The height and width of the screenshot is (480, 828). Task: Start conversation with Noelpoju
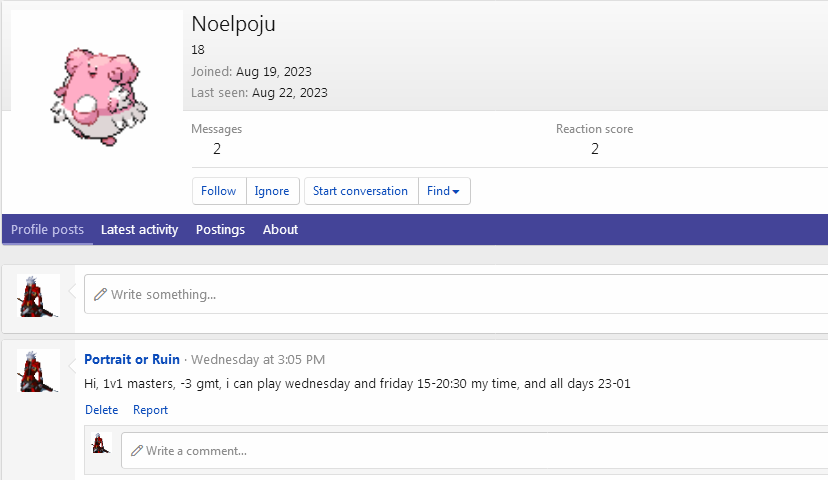[x=360, y=191]
